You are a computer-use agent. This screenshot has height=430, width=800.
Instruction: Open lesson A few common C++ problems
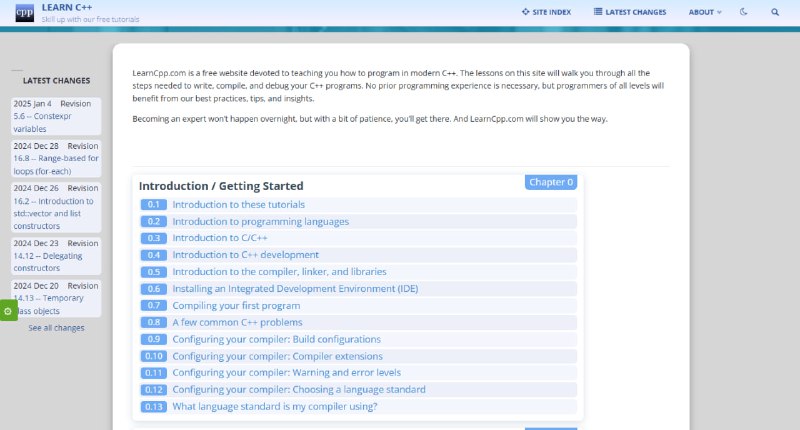[x=237, y=322]
